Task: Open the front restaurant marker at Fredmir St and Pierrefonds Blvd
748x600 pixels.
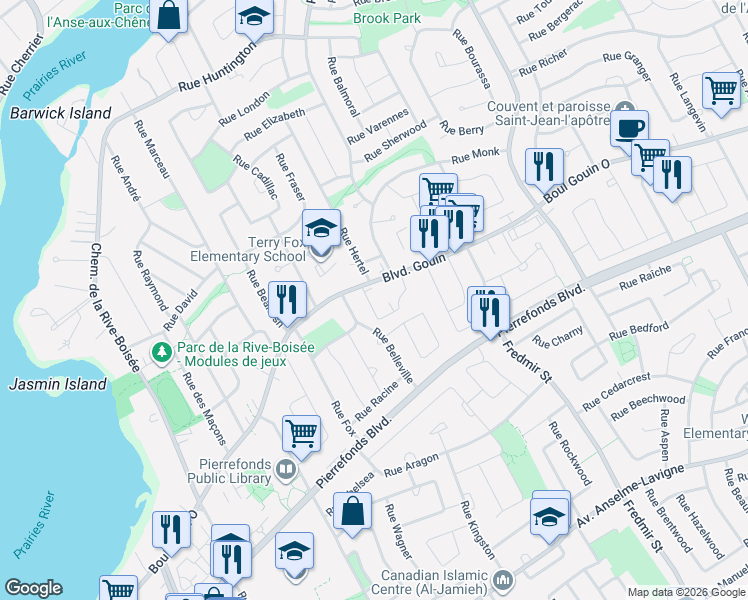Action: point(490,315)
